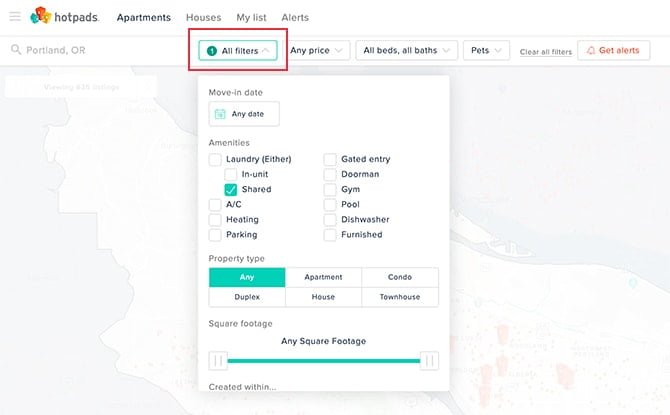Open the All beds, all baths dropdown
670x415 pixels.
[406, 50]
